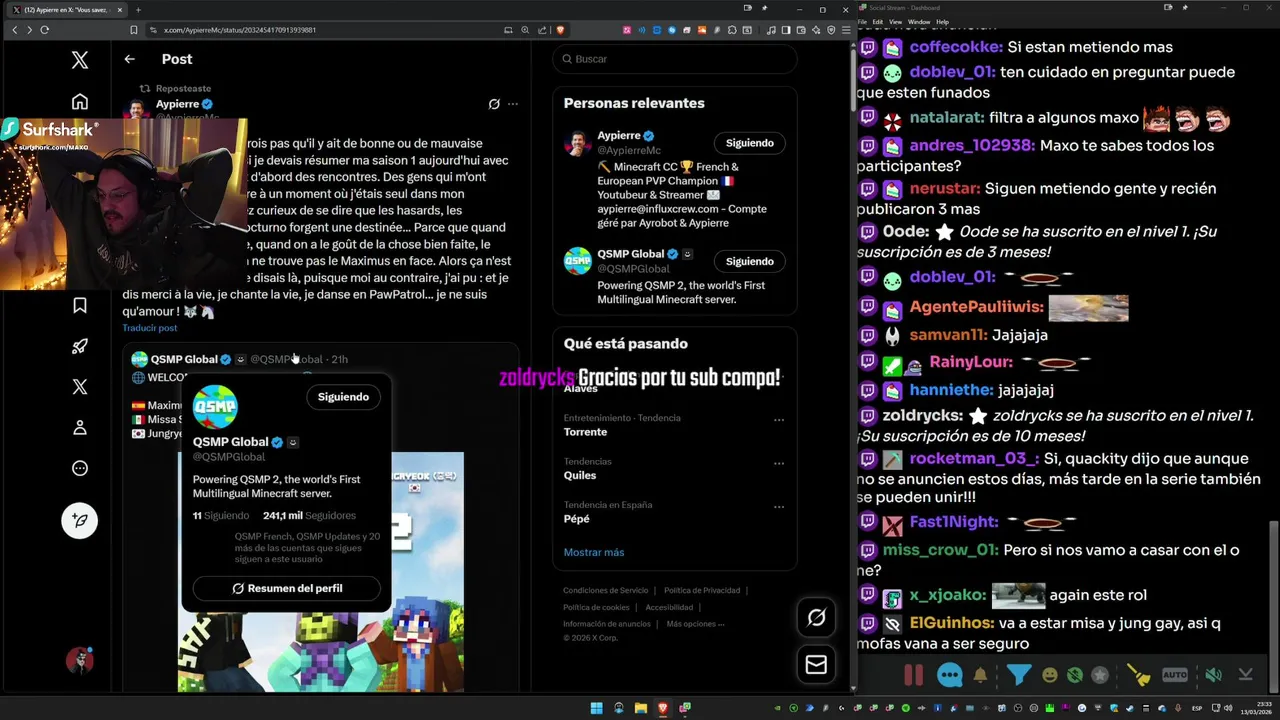
Task: Open the Windows Start button
Action: [x=597, y=708]
